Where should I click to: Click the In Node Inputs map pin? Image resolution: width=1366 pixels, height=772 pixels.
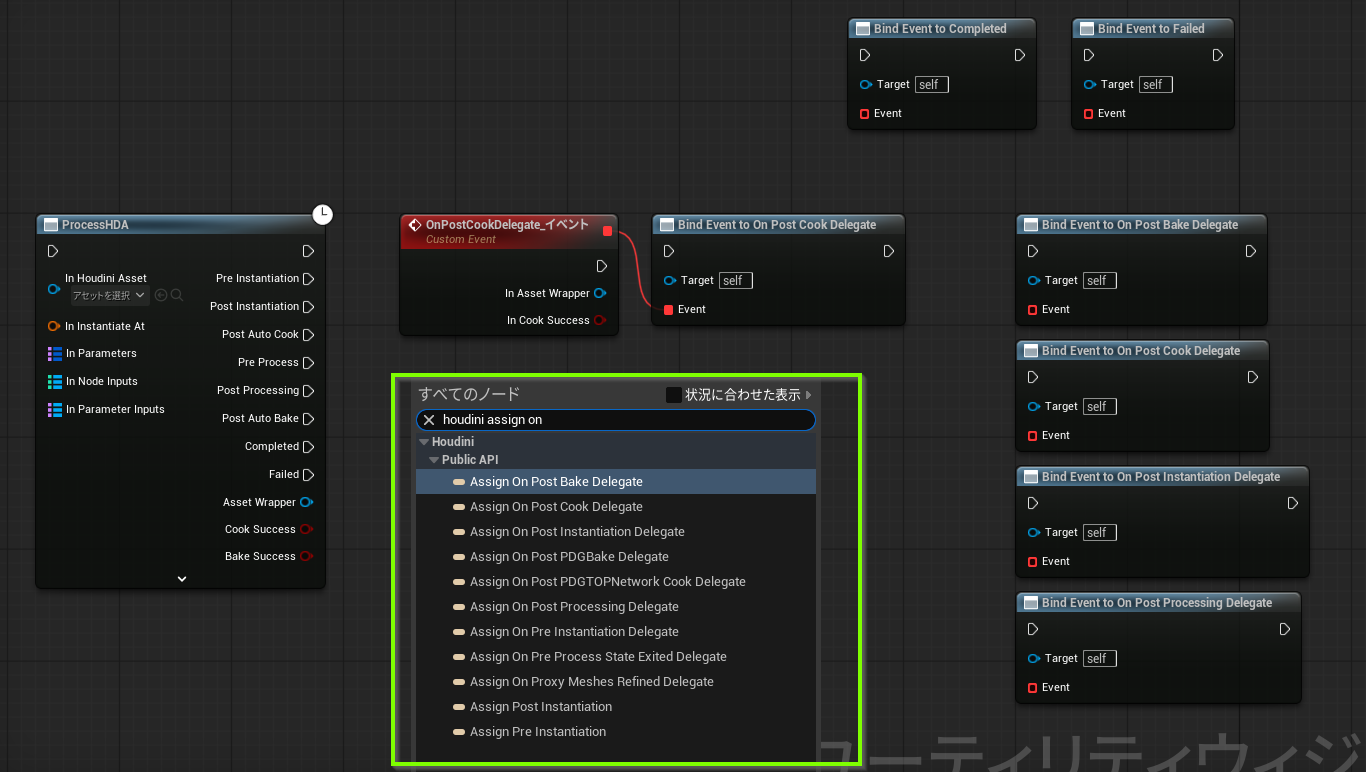55,382
